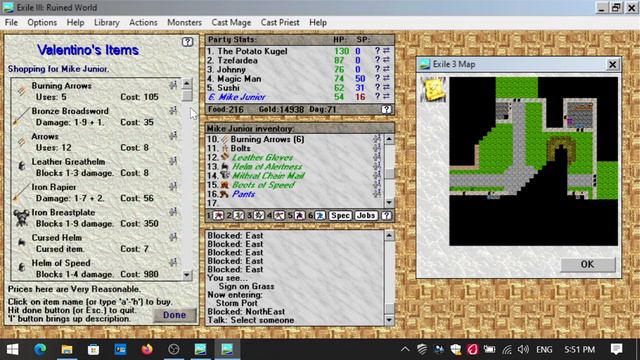Image resolution: width=640 pixels, height=360 pixels.
Task: Click OK in Exile 3 Map window
Action: 587,264
